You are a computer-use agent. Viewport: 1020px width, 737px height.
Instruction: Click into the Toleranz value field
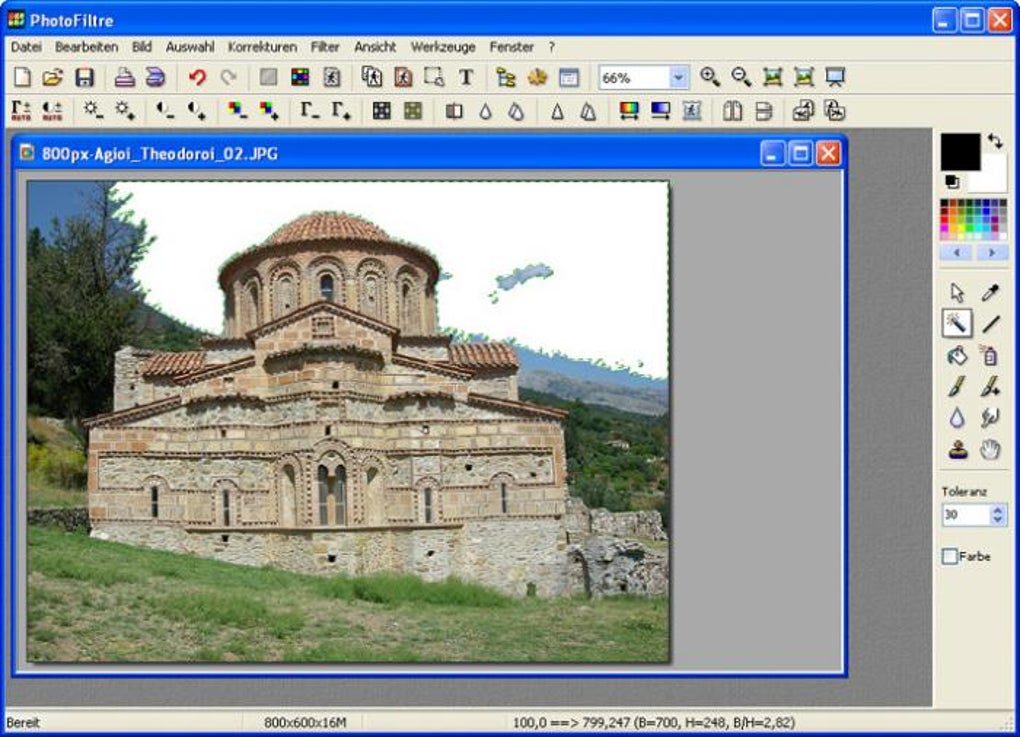(x=965, y=515)
